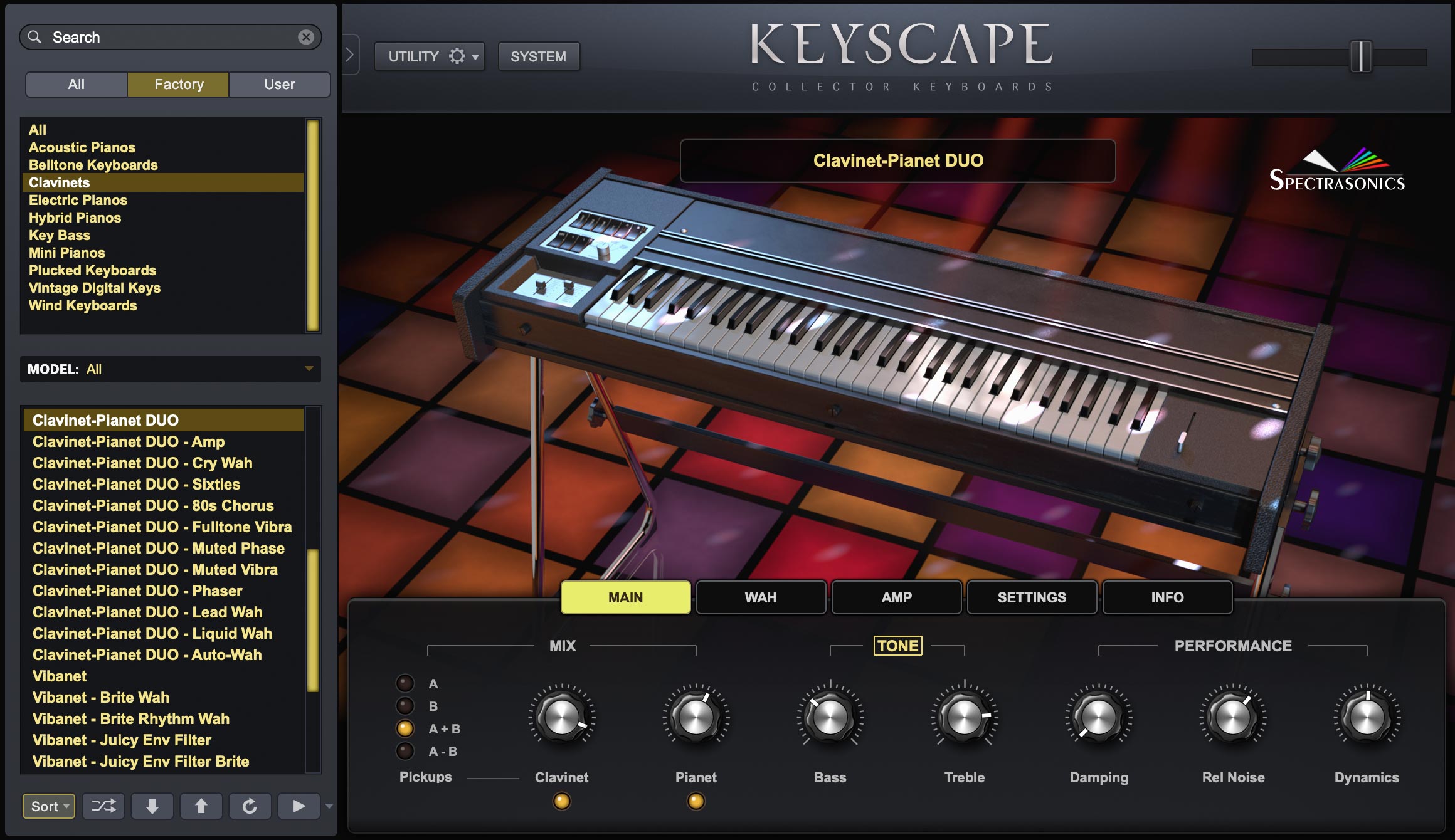This screenshot has width=1455, height=840.
Task: Open the MODEL dropdown
Action: (171, 369)
